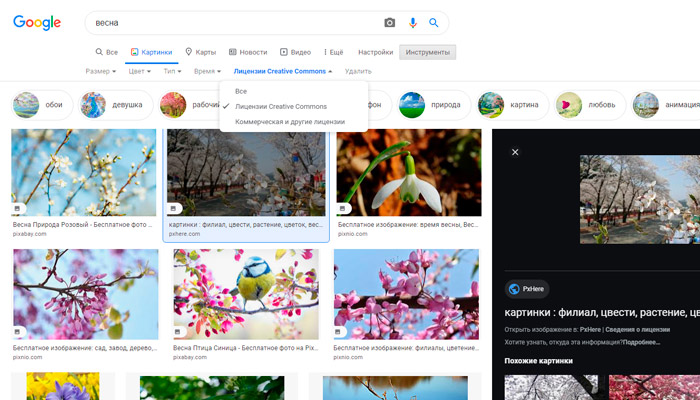Choose Коммерческая и другие лицензии
Viewport: 700px width, 400px height.
pyautogui.click(x=293, y=121)
